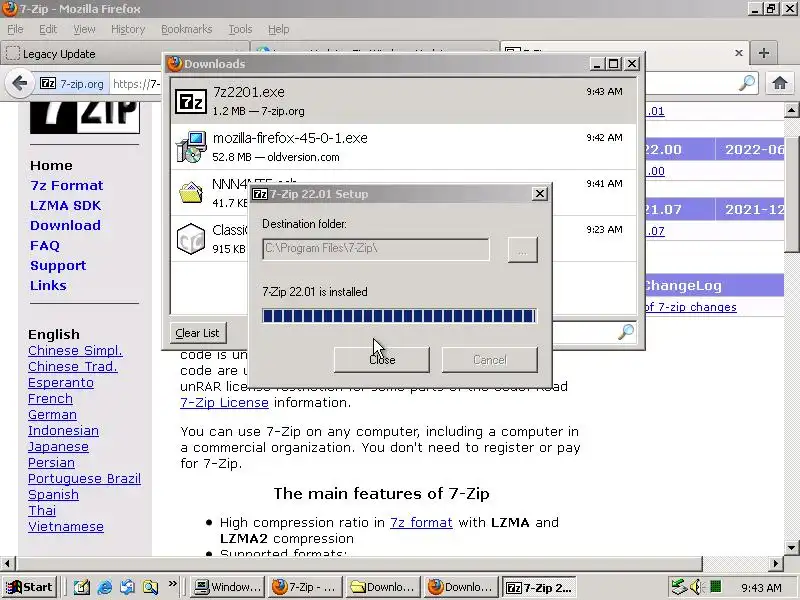The image size is (800, 600).
Task: Switch language to German
Action: pyautogui.click(x=52, y=415)
